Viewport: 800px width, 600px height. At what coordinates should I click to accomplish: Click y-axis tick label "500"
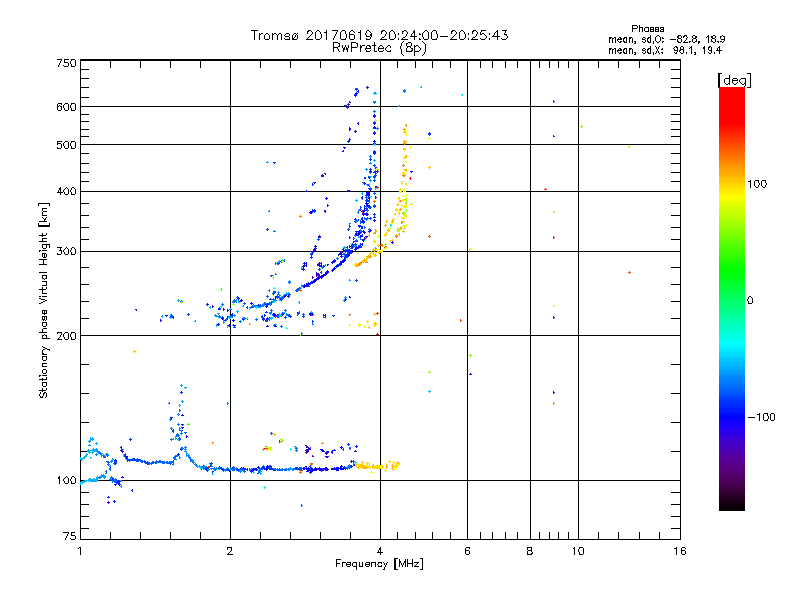coord(66,145)
